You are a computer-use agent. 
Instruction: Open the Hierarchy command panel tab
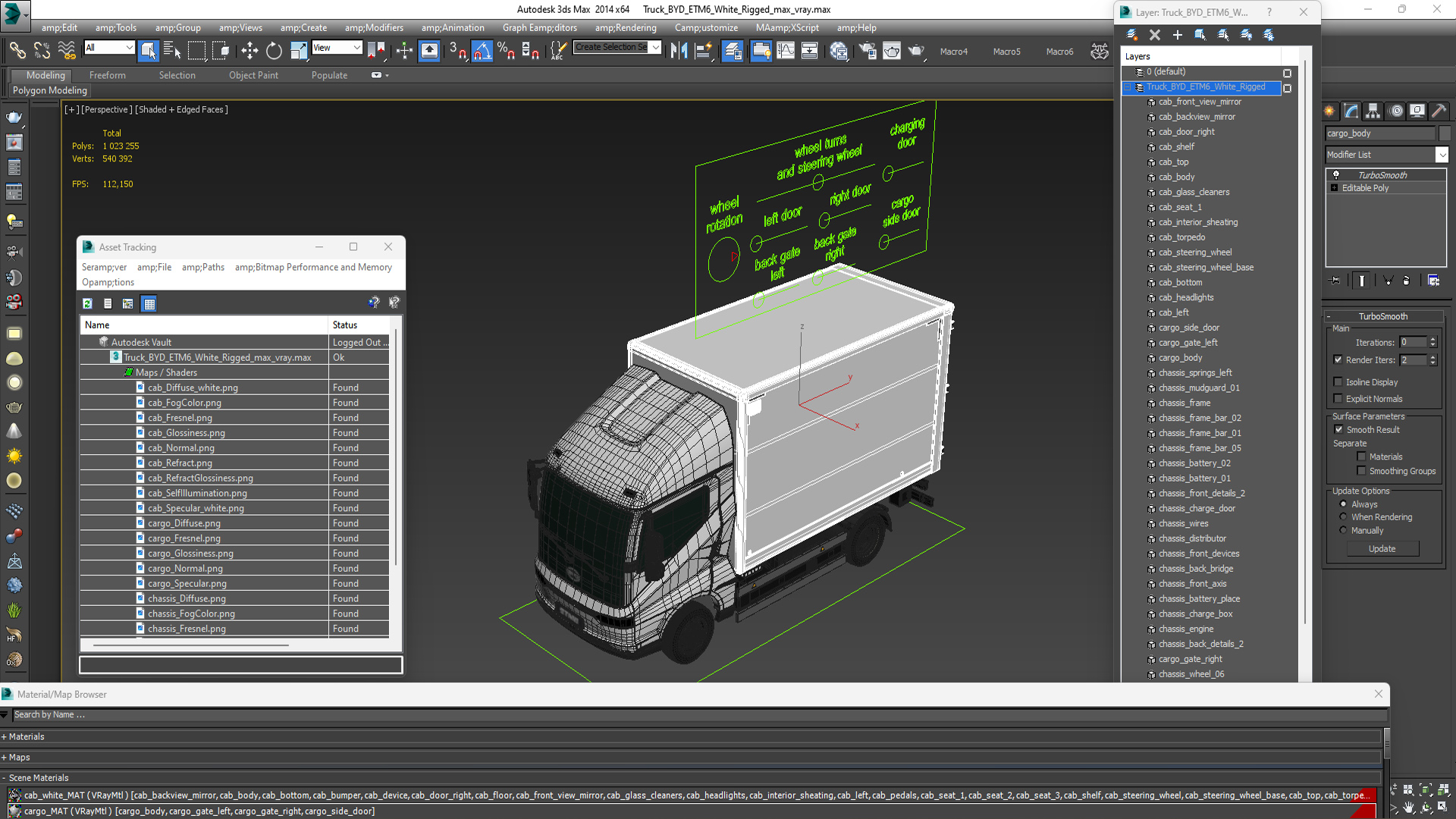coord(1373,111)
